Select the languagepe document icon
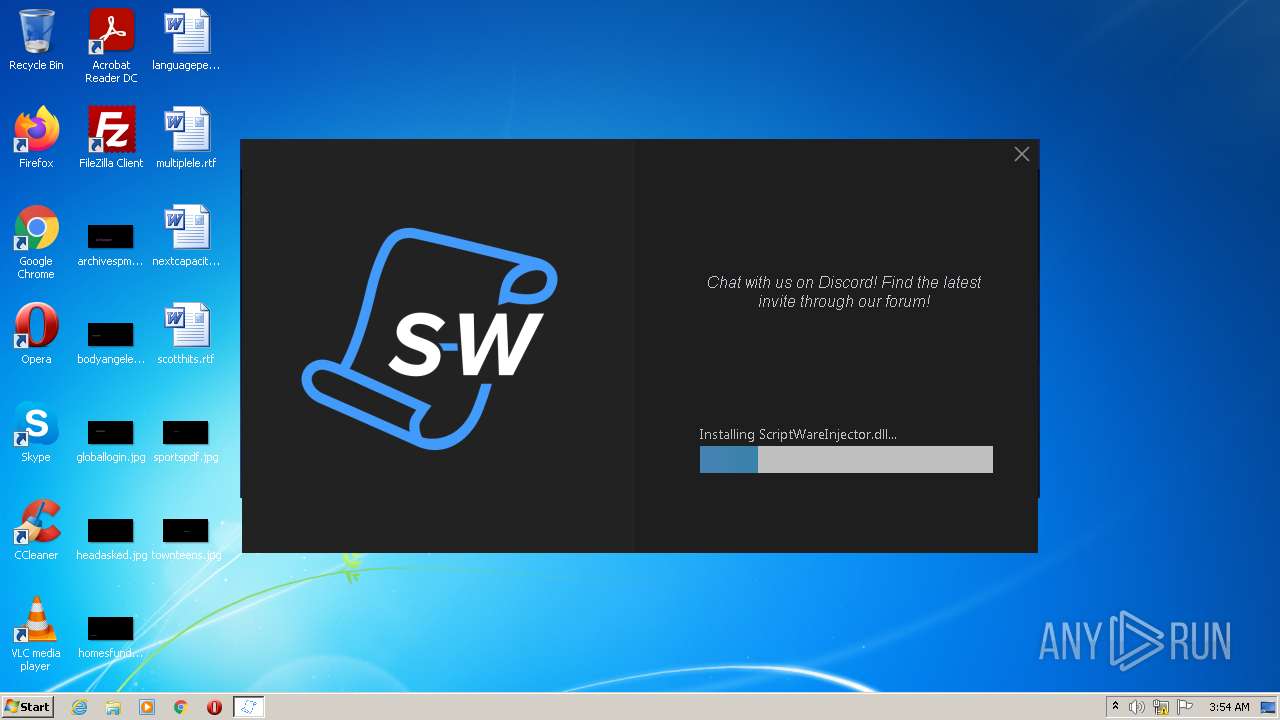Screen dimensions: 1280x720 tap(186, 41)
